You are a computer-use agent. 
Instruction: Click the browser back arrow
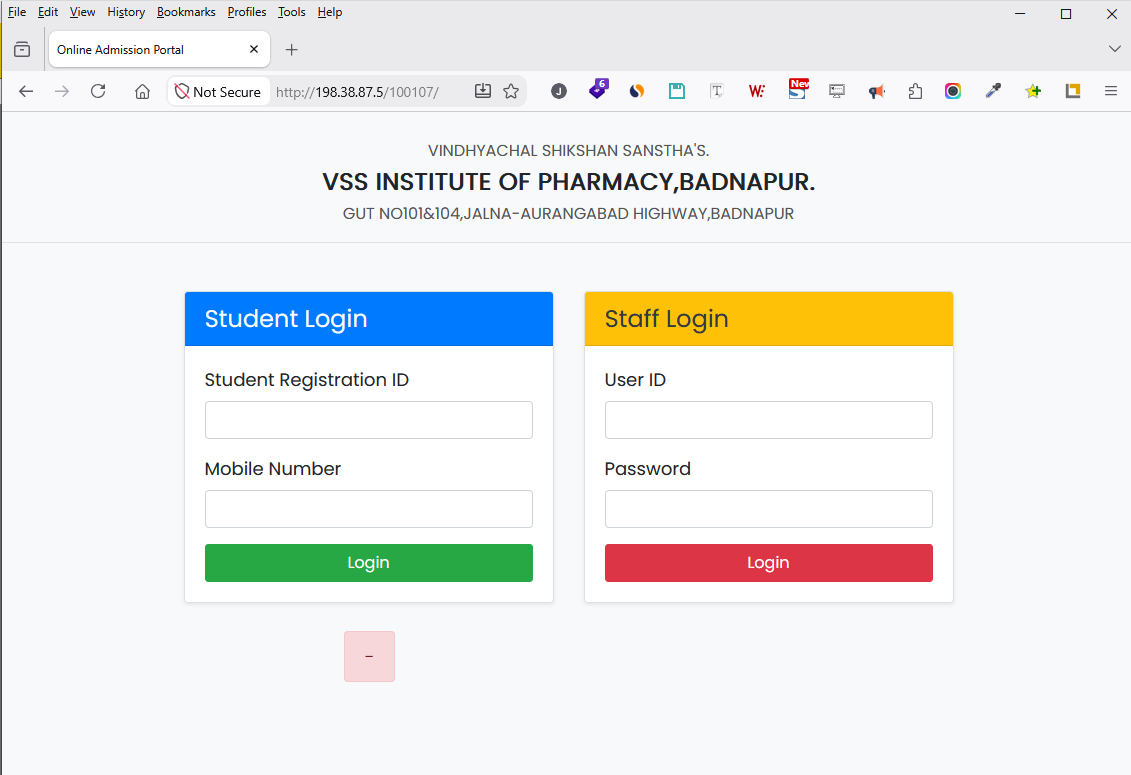pos(26,91)
